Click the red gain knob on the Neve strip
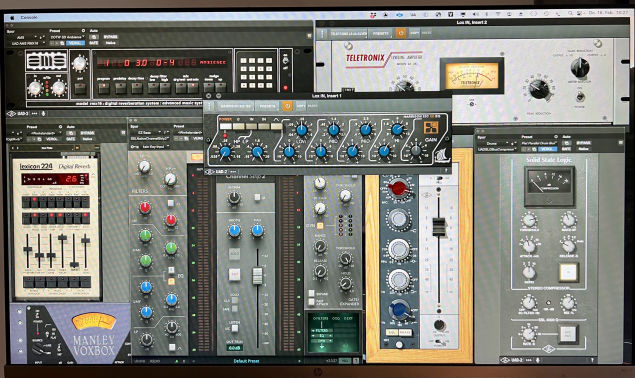The width and height of the screenshot is (635, 378). 398,188
